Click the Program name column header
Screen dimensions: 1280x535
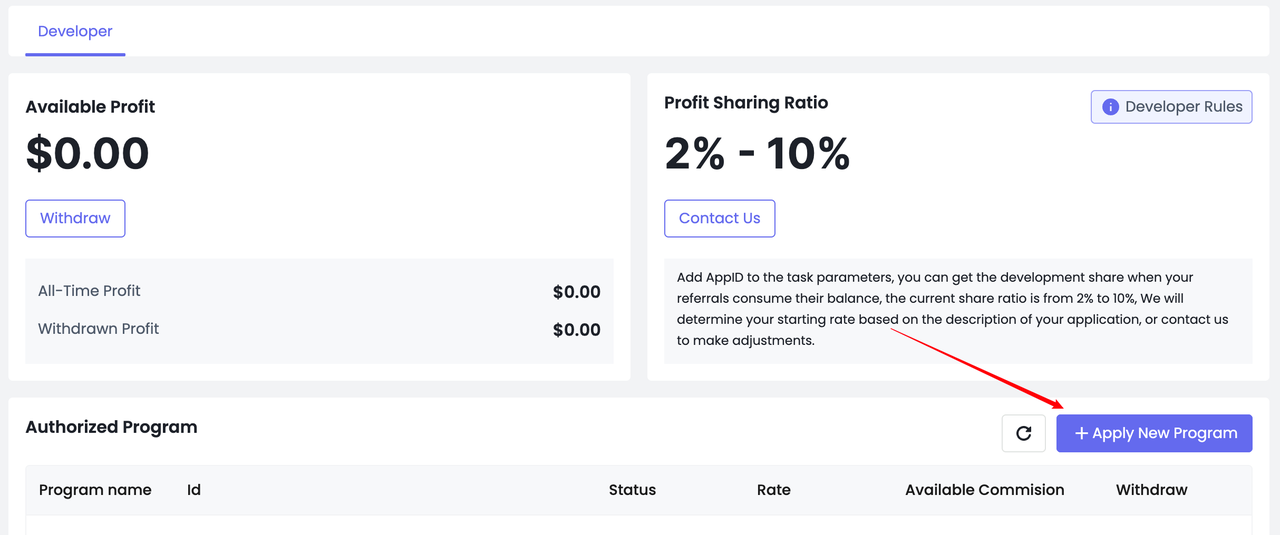coord(95,490)
